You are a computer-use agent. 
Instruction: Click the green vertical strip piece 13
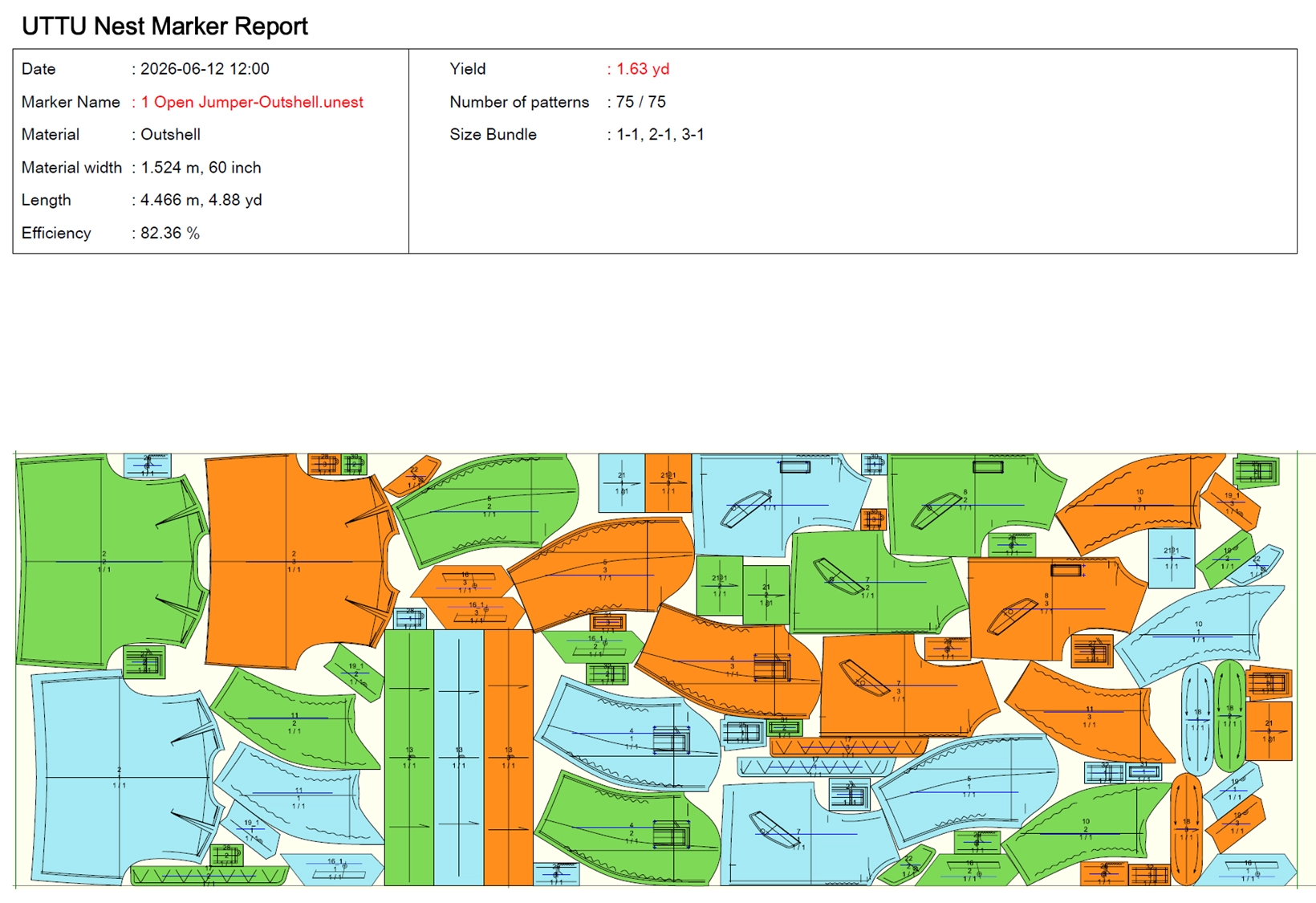point(409,757)
